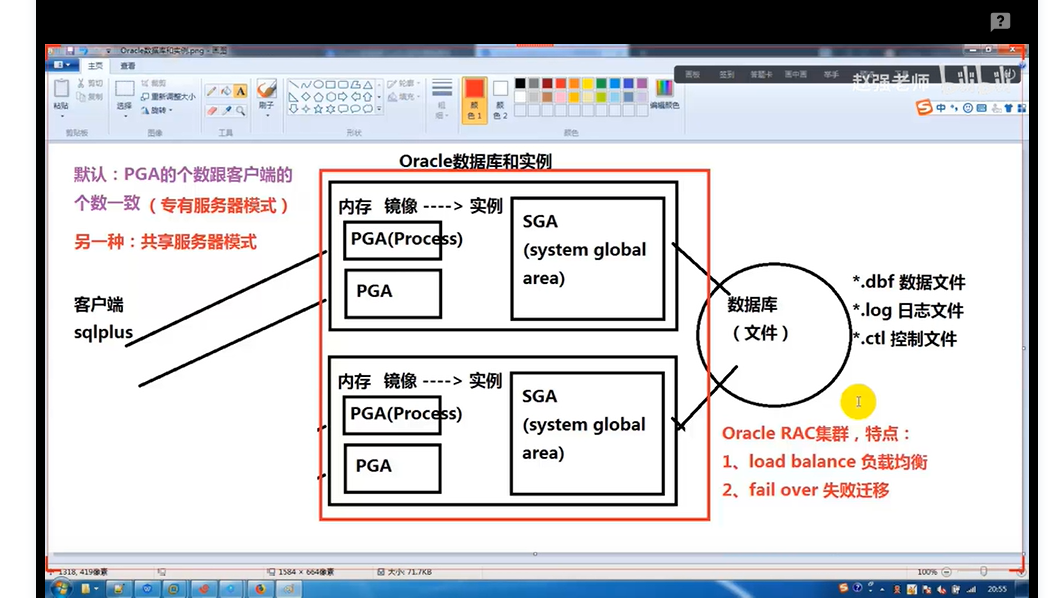Viewport: 1053px width, 598px height.
Task: Switch to the View (查看) ribbon tab
Action: click(128, 66)
